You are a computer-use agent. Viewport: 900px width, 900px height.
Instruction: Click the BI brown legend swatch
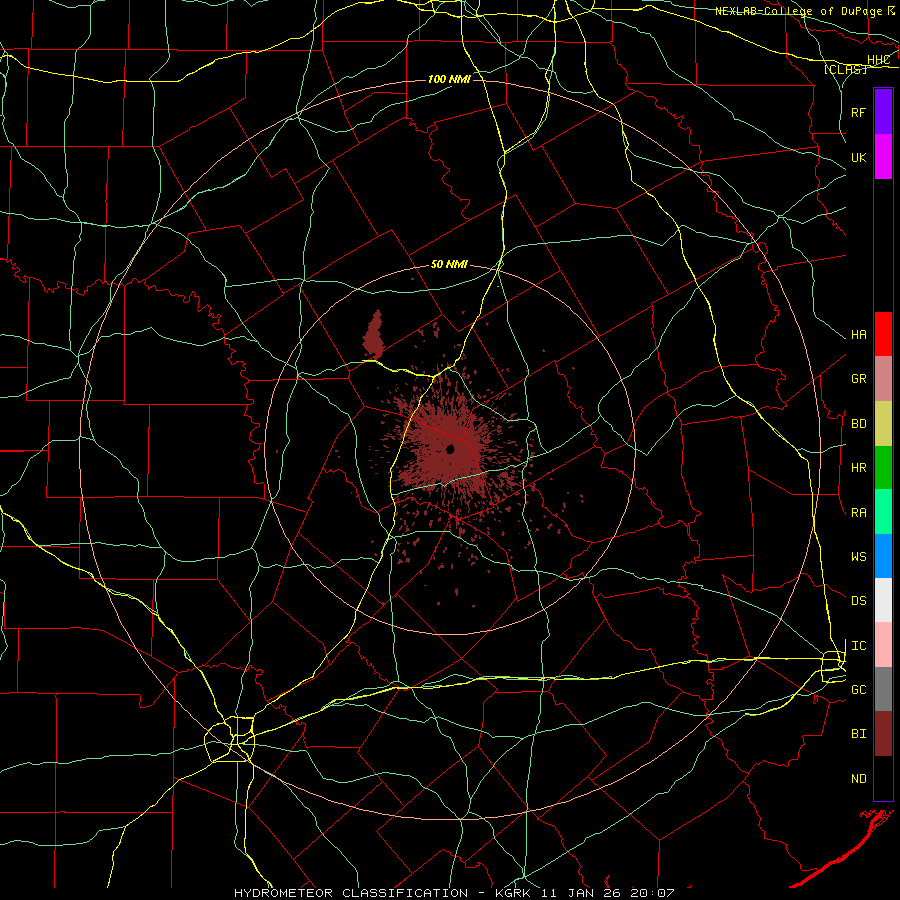883,734
